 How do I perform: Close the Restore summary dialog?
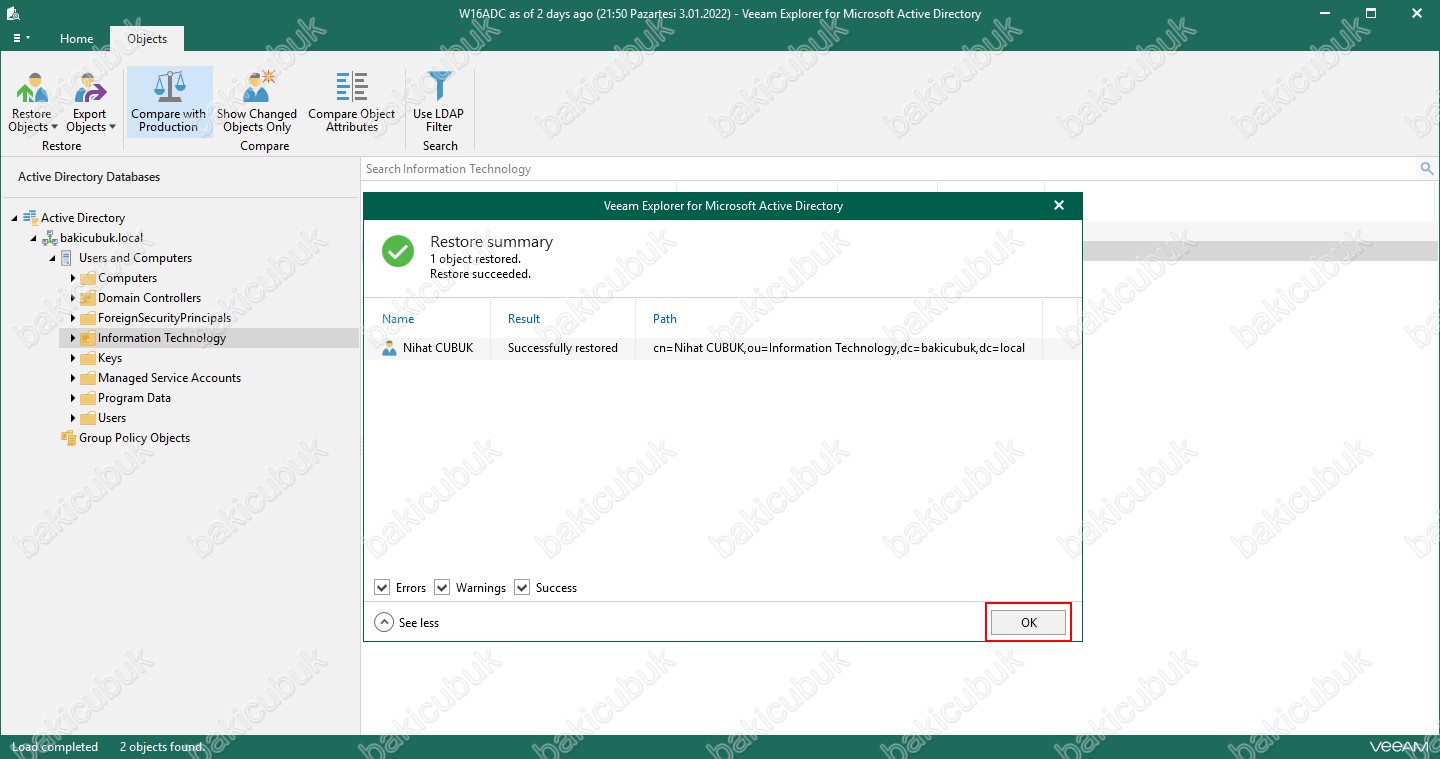[1059, 206]
